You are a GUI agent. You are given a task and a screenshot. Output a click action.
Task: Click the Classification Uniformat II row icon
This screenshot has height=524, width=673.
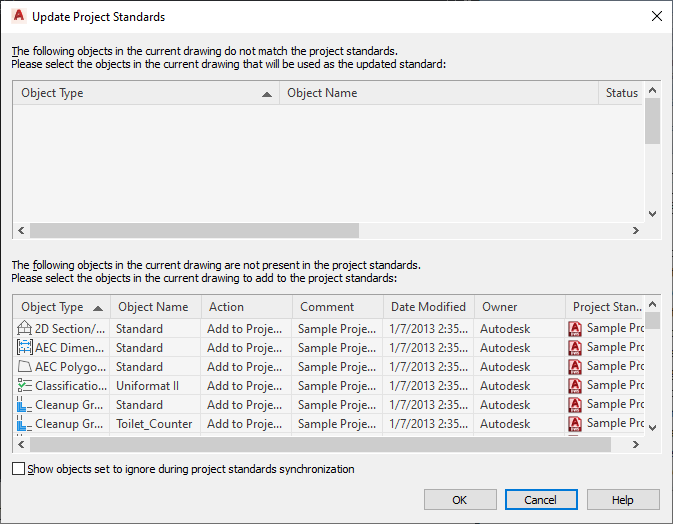click(x=25, y=386)
